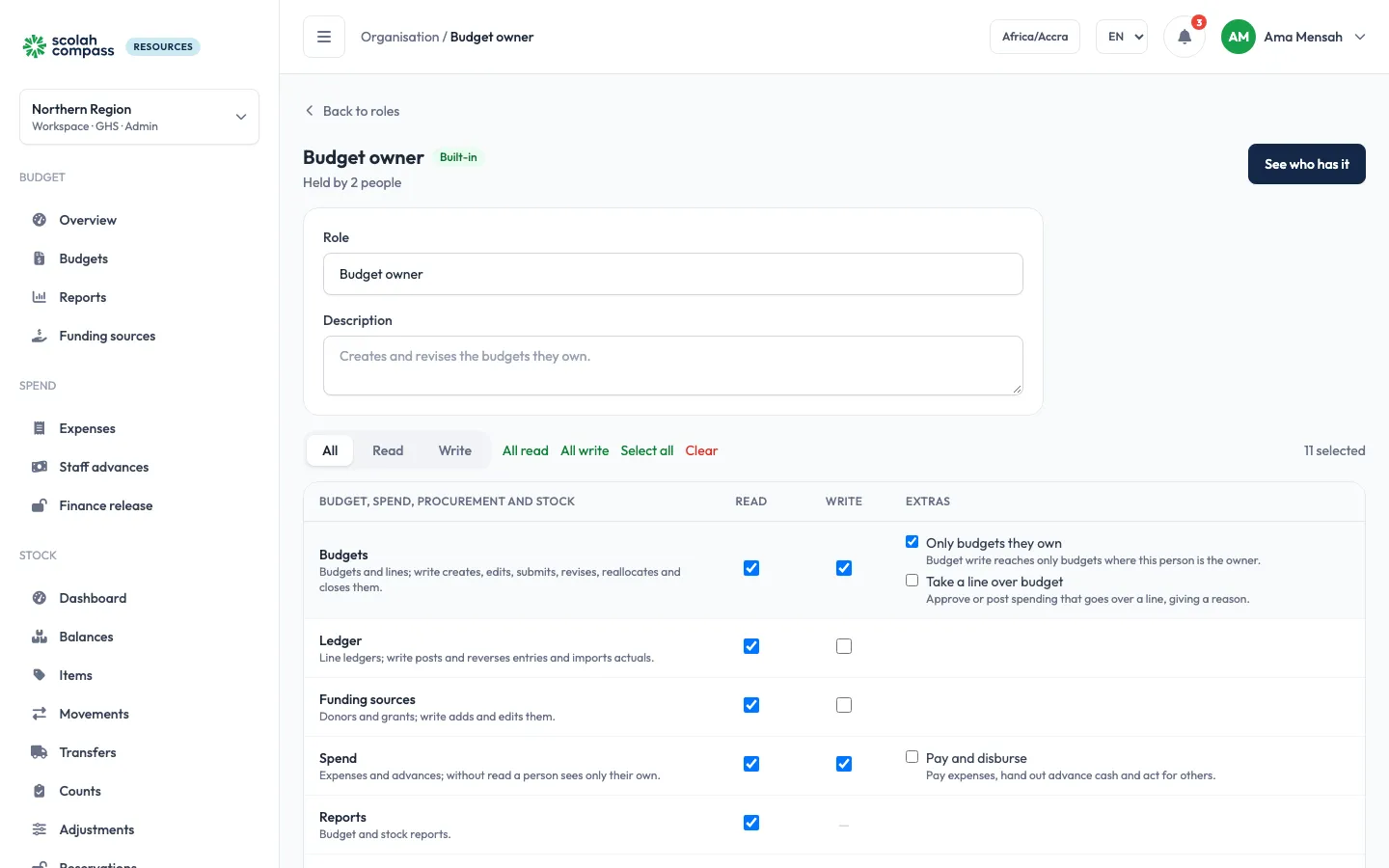Open Overview via its gauge icon
The image size is (1389, 868).
[x=40, y=220]
